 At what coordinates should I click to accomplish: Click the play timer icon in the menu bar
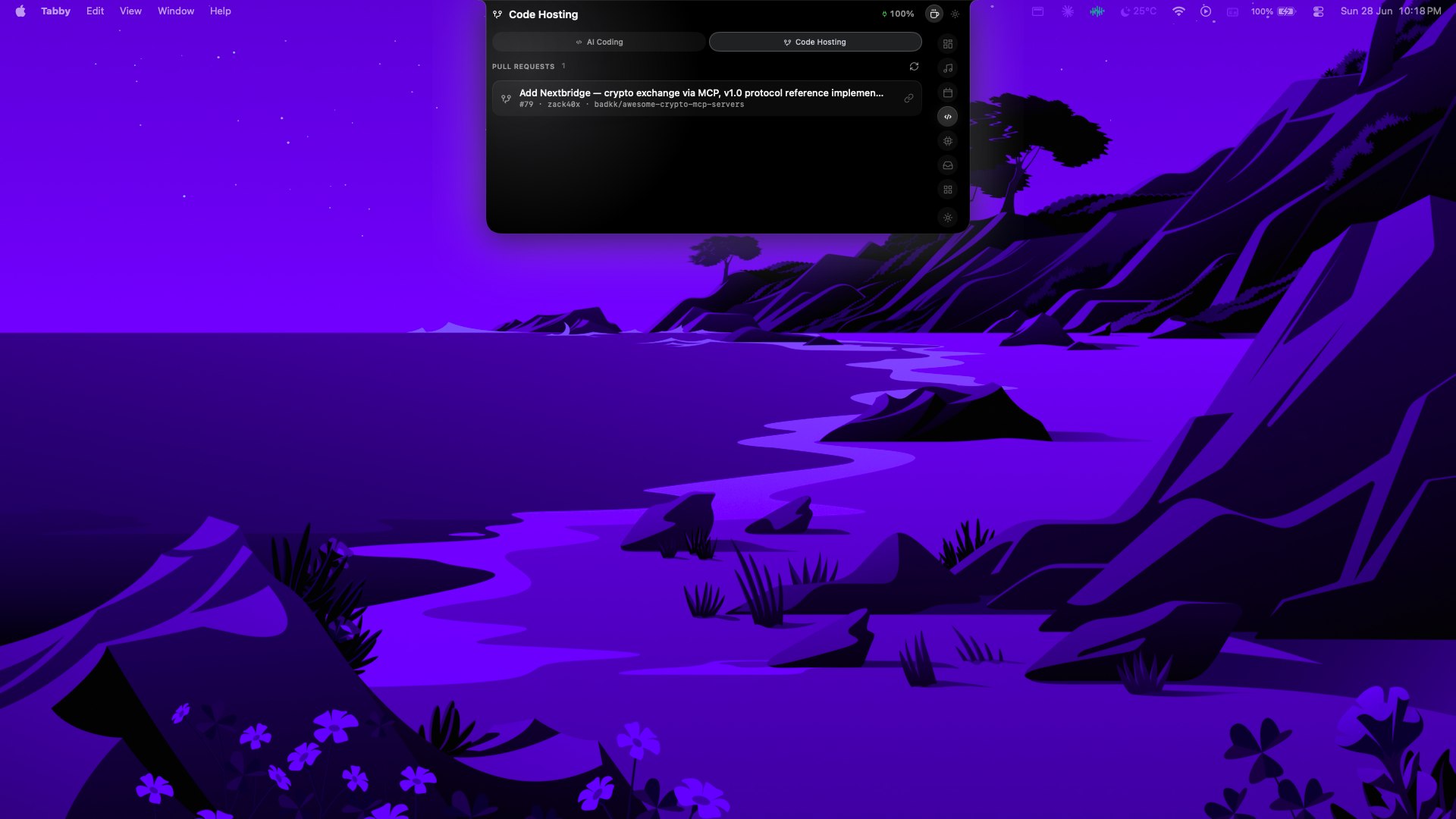(1206, 11)
